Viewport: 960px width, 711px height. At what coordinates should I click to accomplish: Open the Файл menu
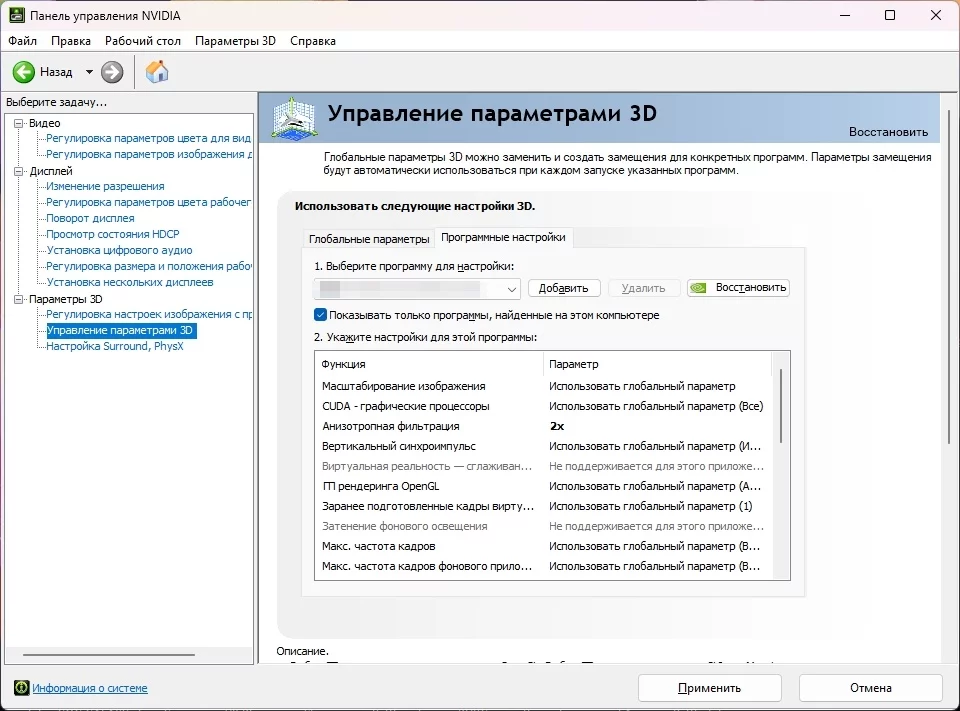click(x=23, y=41)
